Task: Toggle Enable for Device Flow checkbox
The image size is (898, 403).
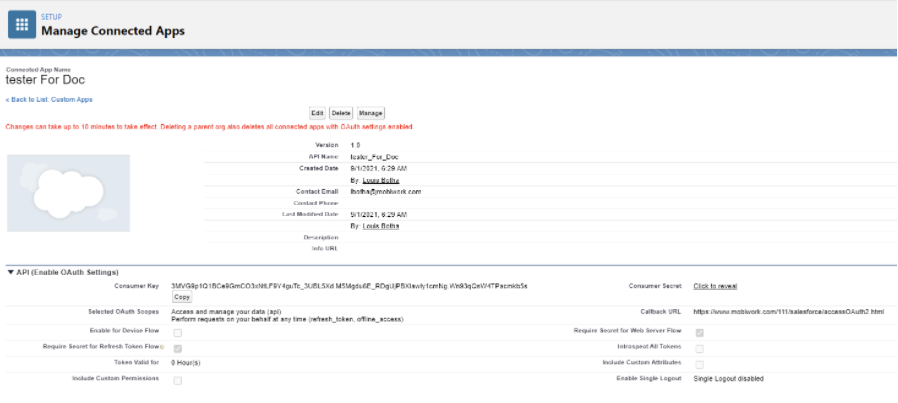Action: pos(178,332)
